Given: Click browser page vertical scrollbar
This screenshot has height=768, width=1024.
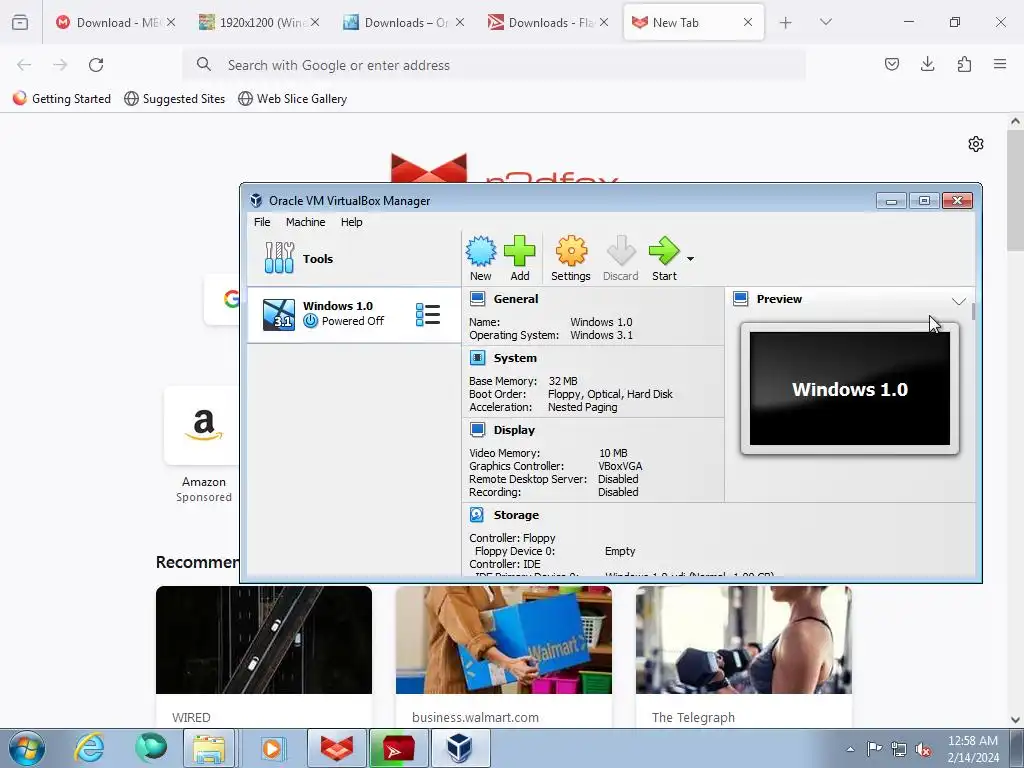Looking at the screenshot, I should (1015, 189).
